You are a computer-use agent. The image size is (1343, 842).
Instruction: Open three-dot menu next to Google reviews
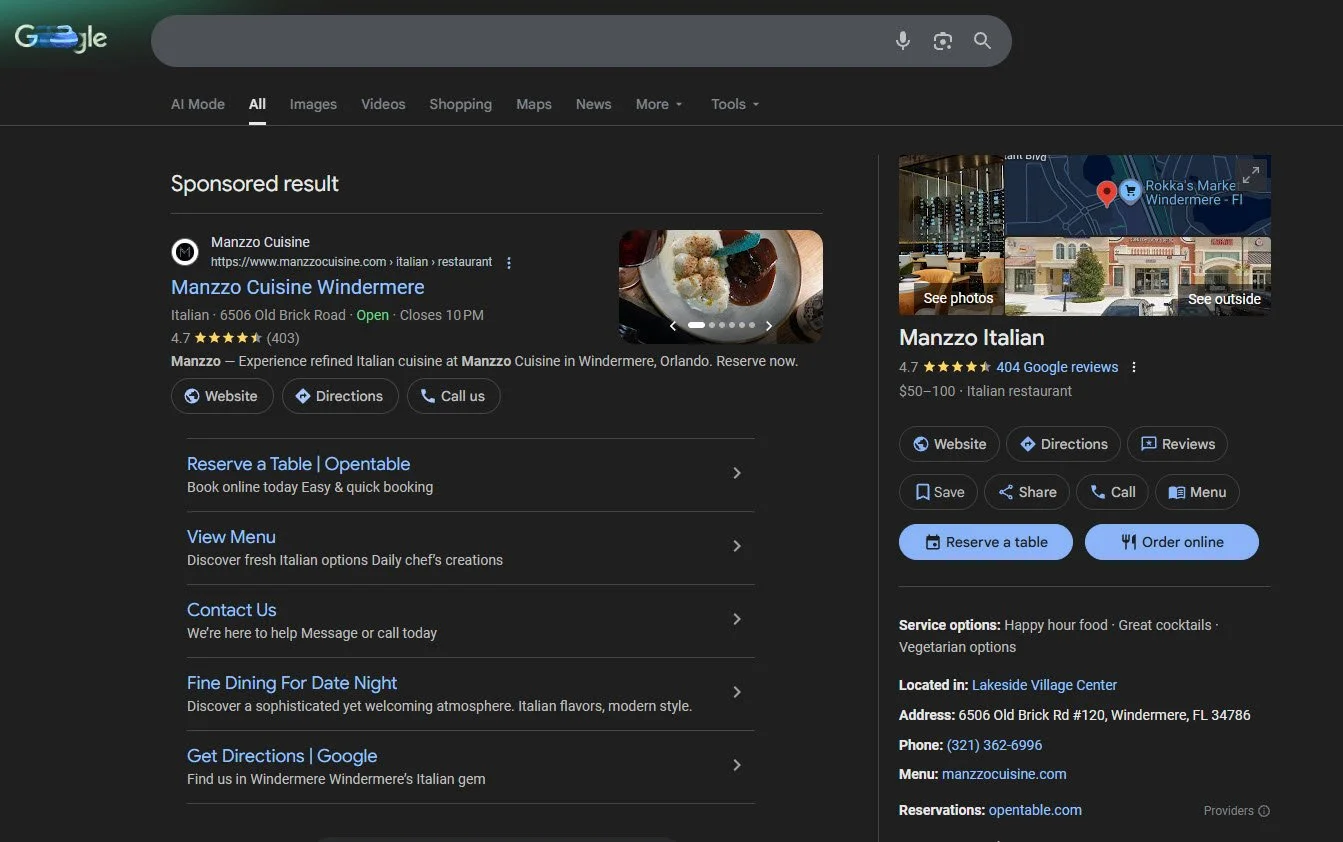click(x=1134, y=367)
